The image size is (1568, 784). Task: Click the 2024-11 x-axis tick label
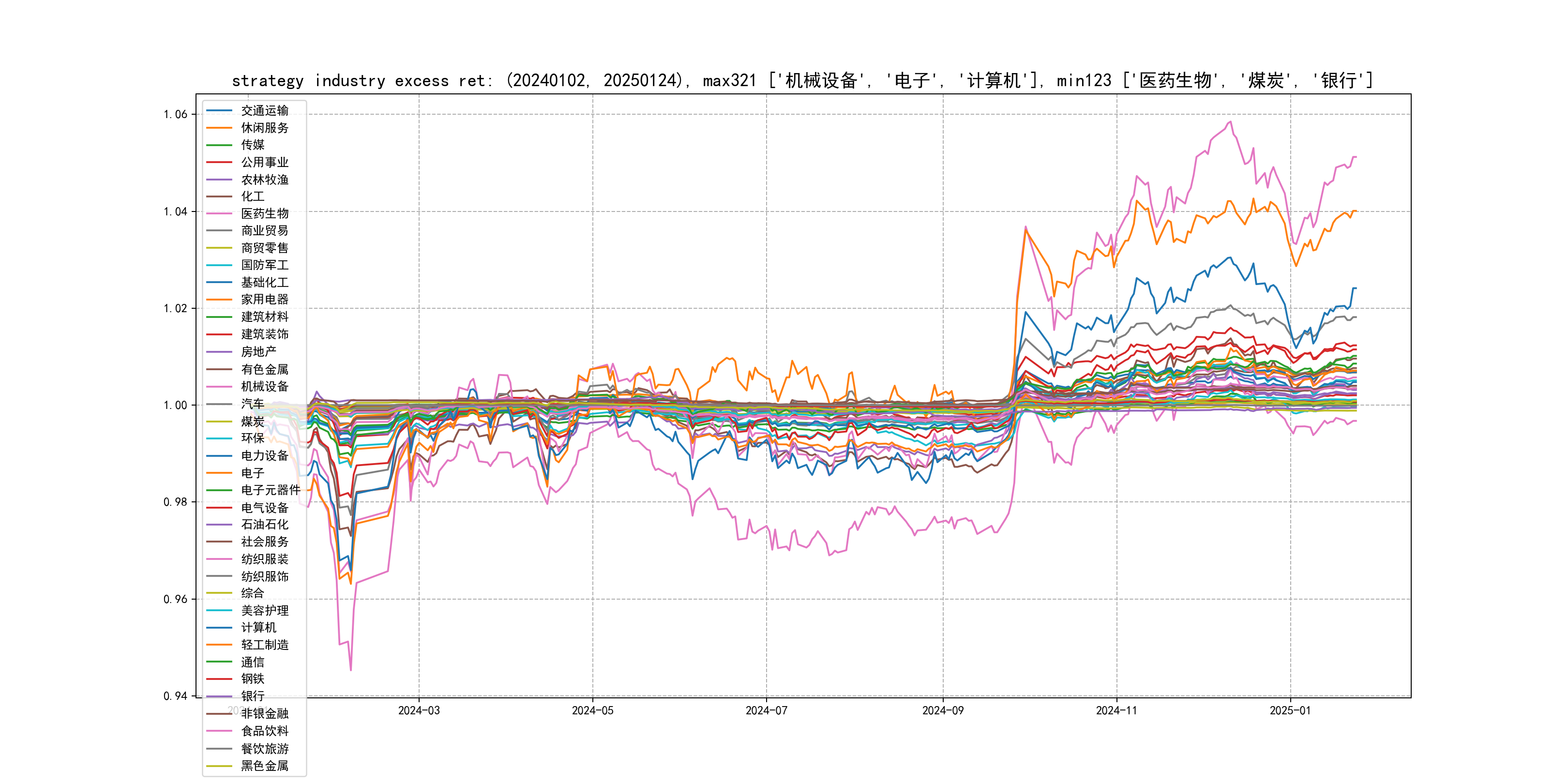click(1116, 710)
